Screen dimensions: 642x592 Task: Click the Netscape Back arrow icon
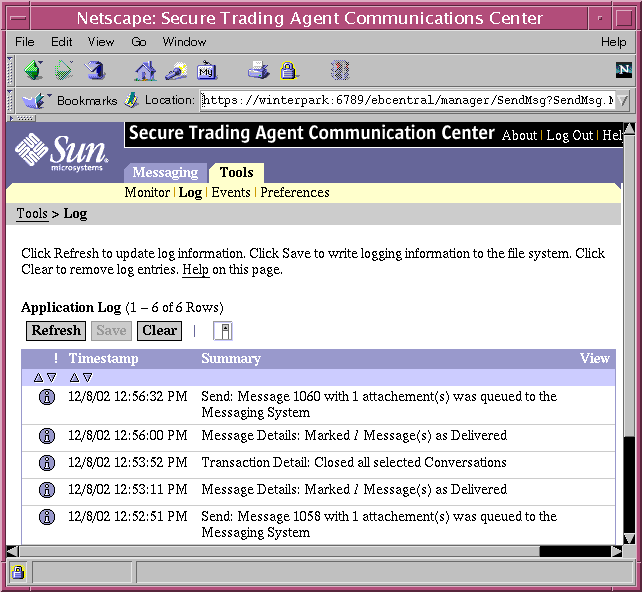click(x=34, y=70)
